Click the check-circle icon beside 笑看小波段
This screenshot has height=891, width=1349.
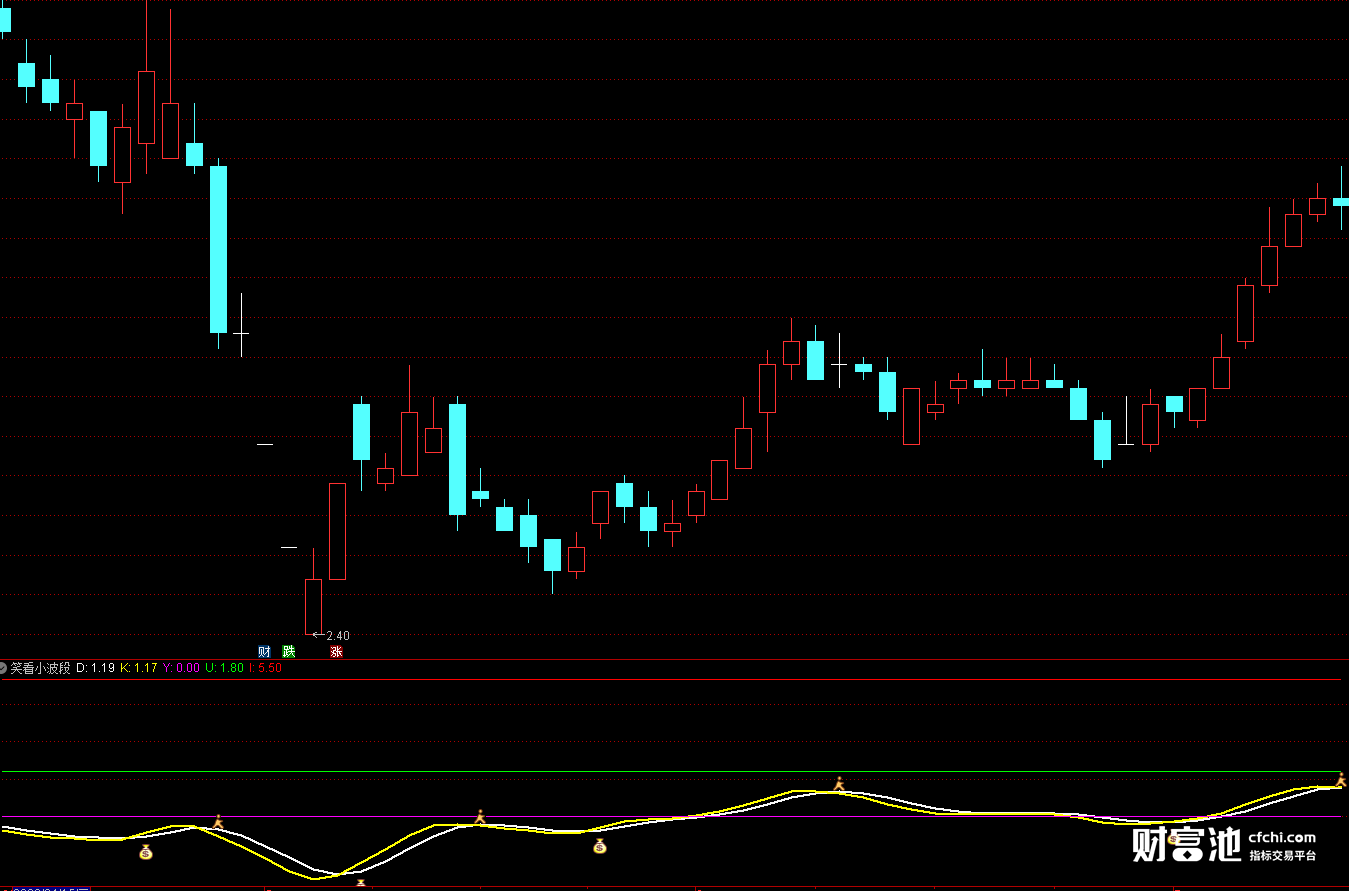point(4,667)
